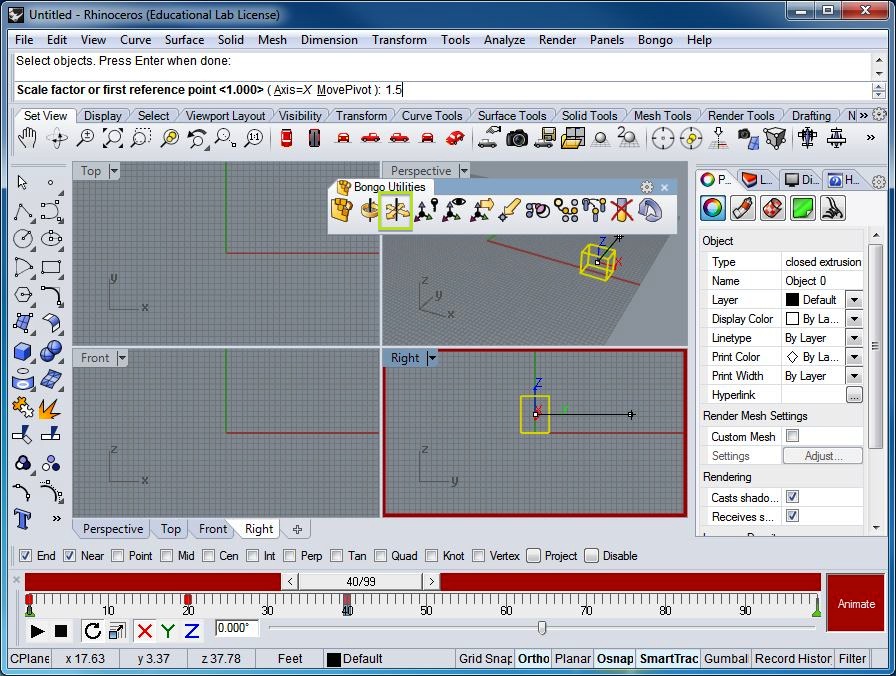Click the color wheel Properties object icon
Image resolution: width=896 pixels, height=676 pixels.
[x=713, y=208]
